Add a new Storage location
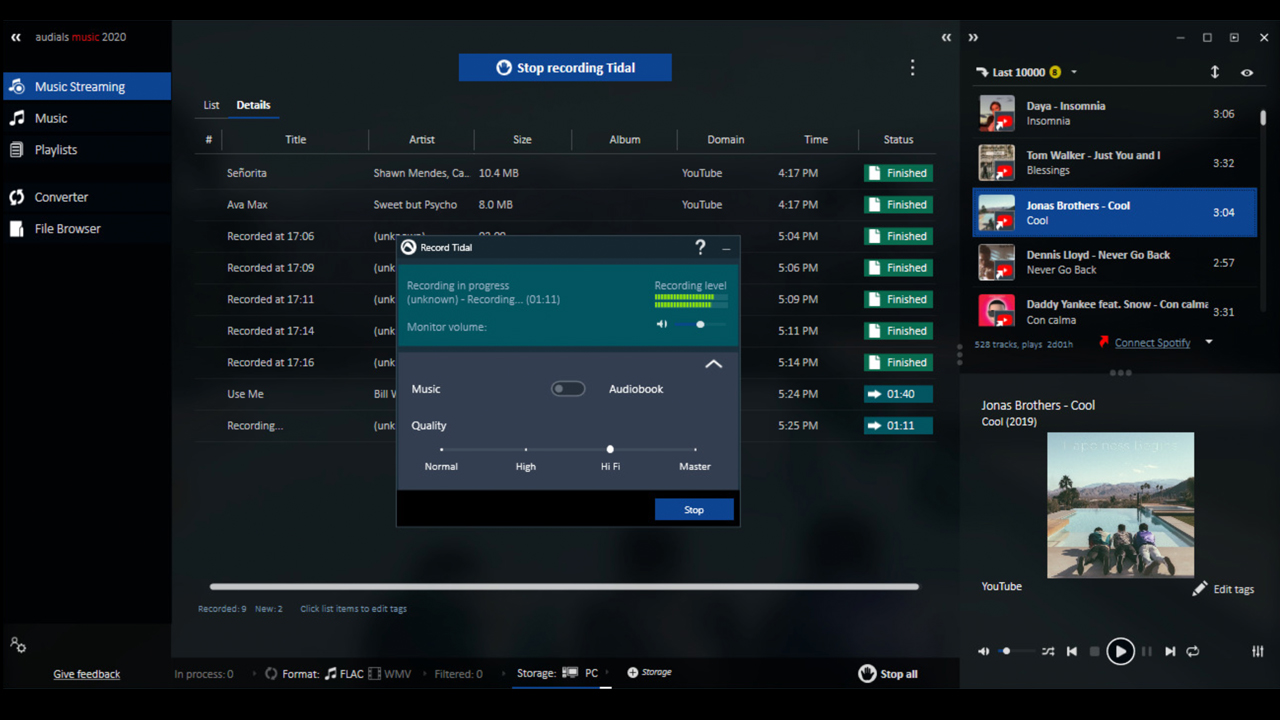This screenshot has height=720, width=1280. 649,672
